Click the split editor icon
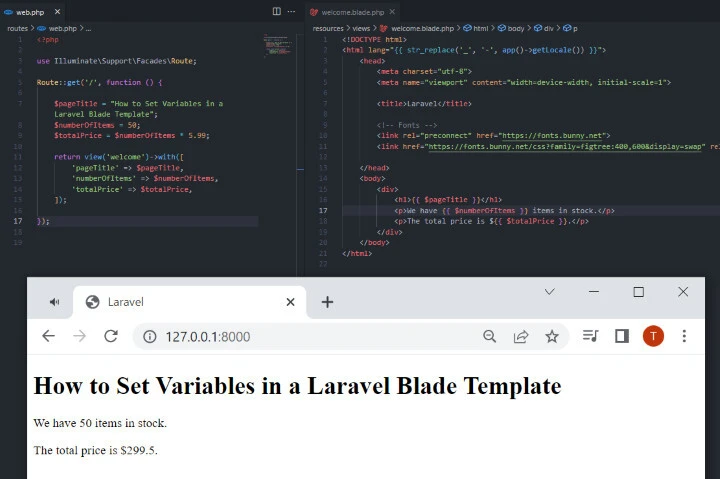The image size is (720, 479). point(277,11)
